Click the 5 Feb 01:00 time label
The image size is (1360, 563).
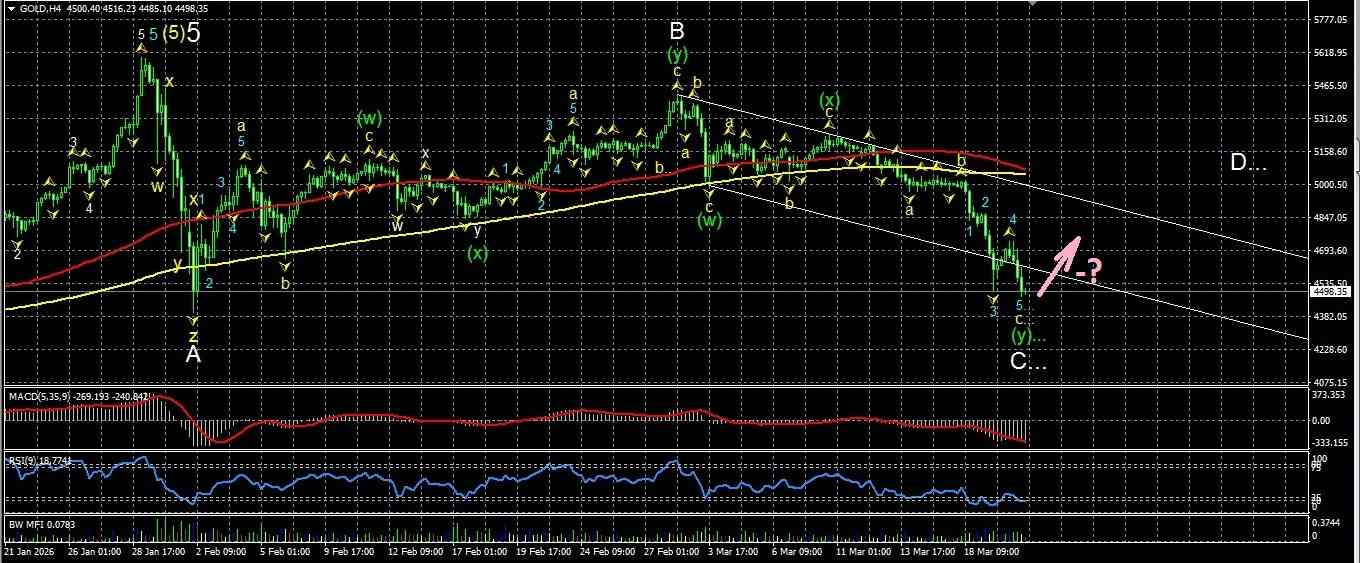pos(285,551)
